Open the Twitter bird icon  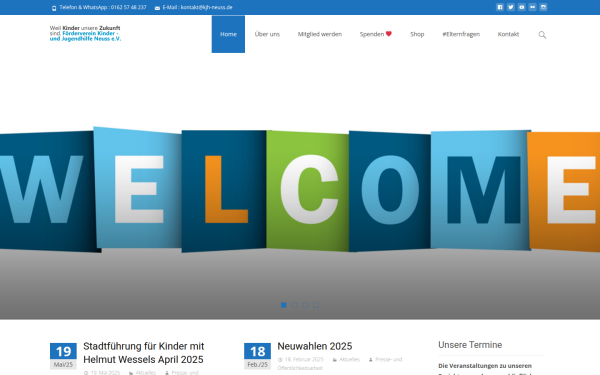(x=510, y=7)
